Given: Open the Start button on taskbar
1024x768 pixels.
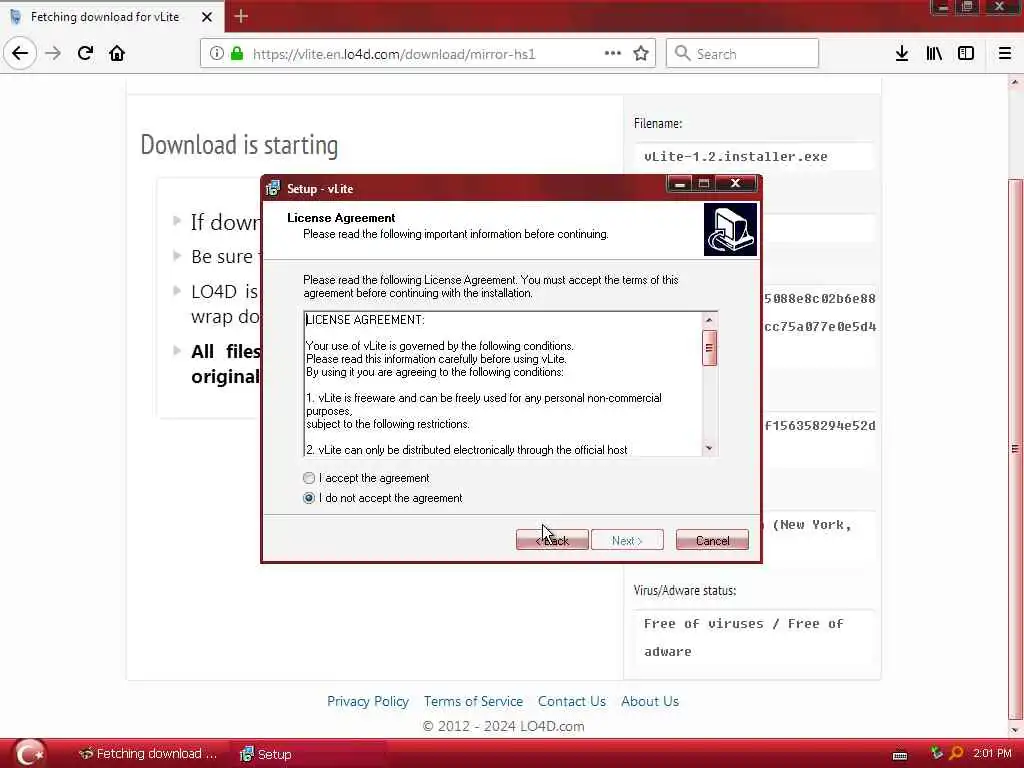Looking at the screenshot, I should pyautogui.click(x=30, y=754).
